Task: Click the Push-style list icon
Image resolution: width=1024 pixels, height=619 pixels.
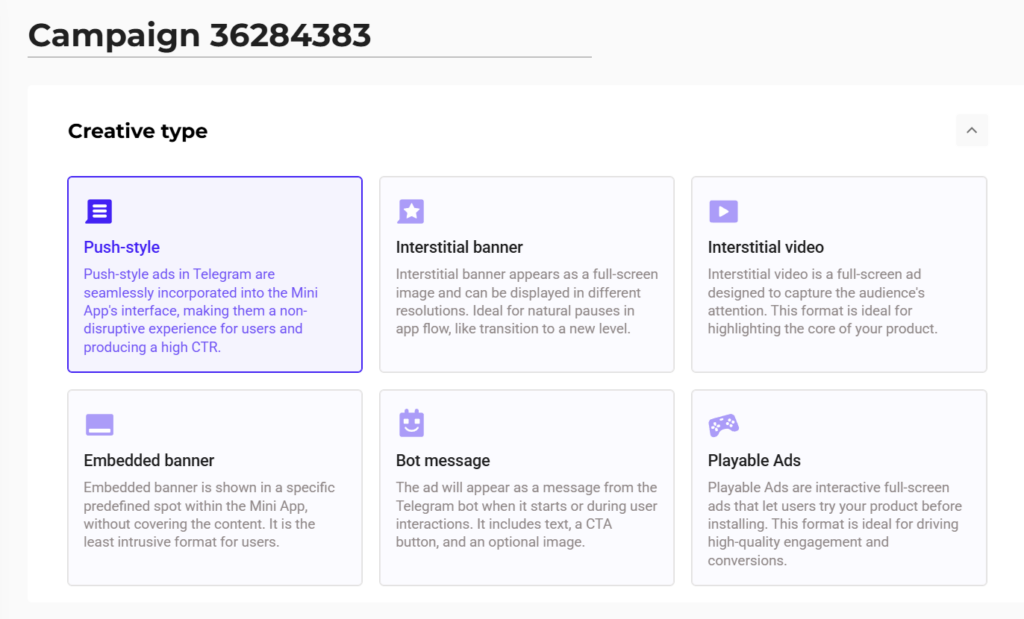Action: pos(99,211)
